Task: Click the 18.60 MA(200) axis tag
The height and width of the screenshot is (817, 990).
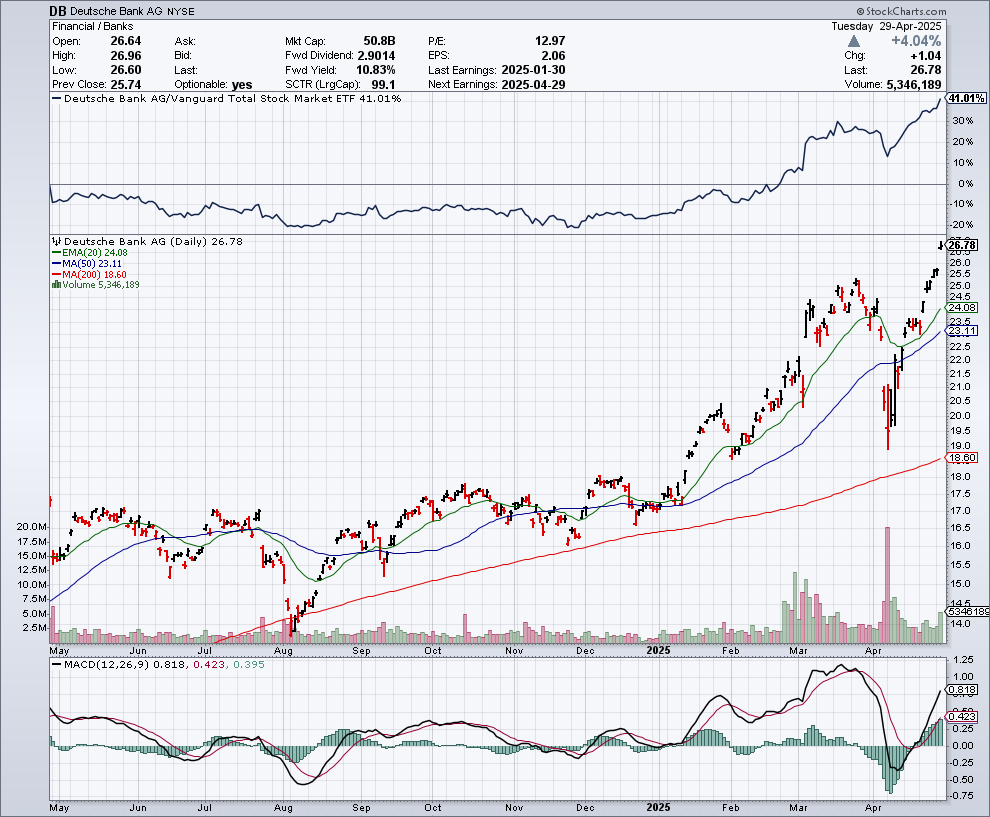Action: tap(962, 458)
